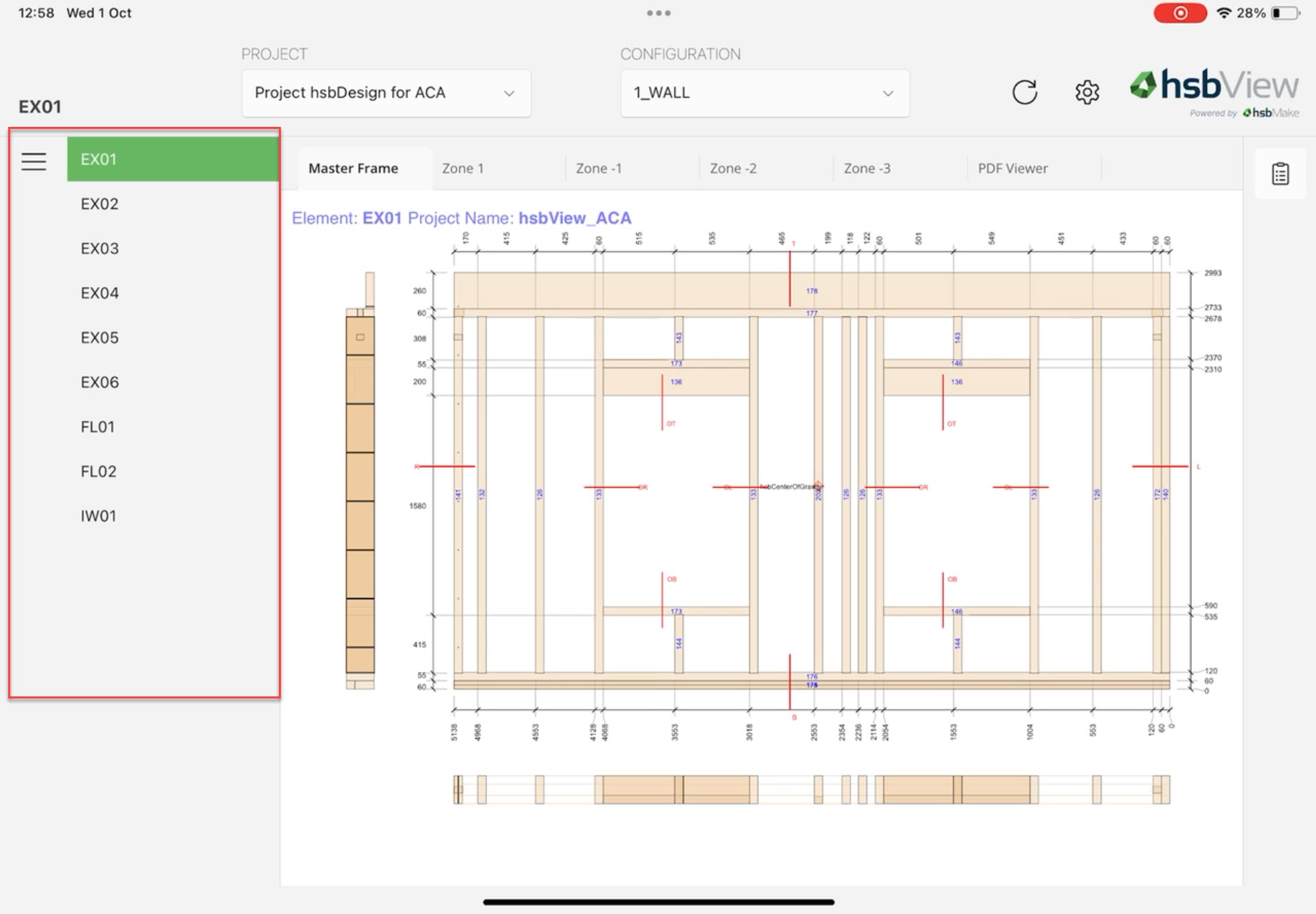Expand the Project dropdown
The image size is (1316, 914).
(385, 93)
